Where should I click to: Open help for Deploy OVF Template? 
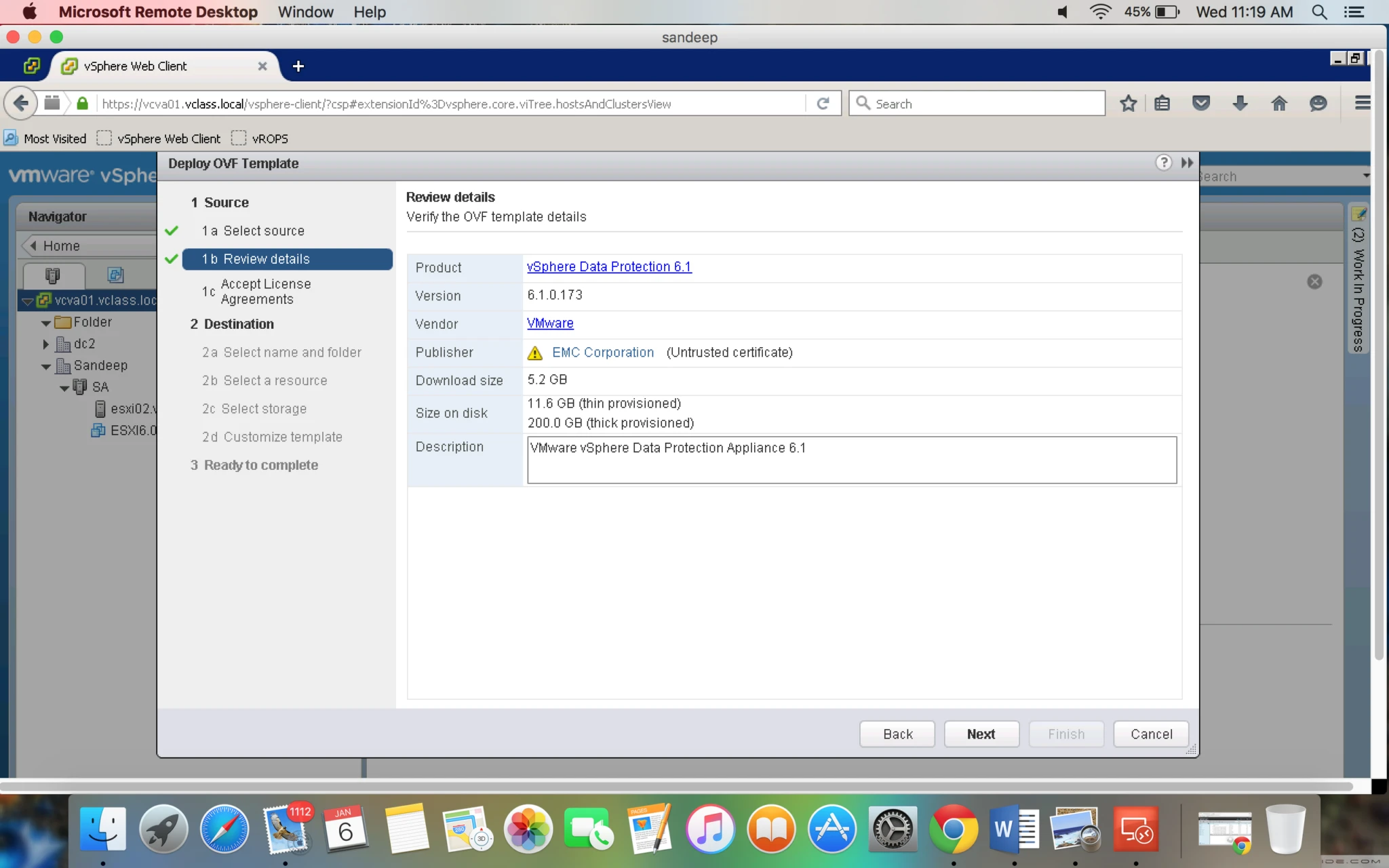1163,163
